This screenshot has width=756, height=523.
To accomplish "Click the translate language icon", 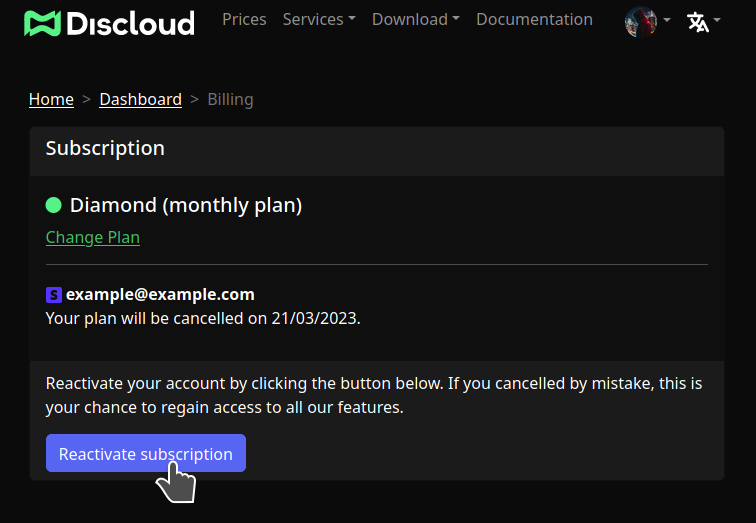I will 698,21.
